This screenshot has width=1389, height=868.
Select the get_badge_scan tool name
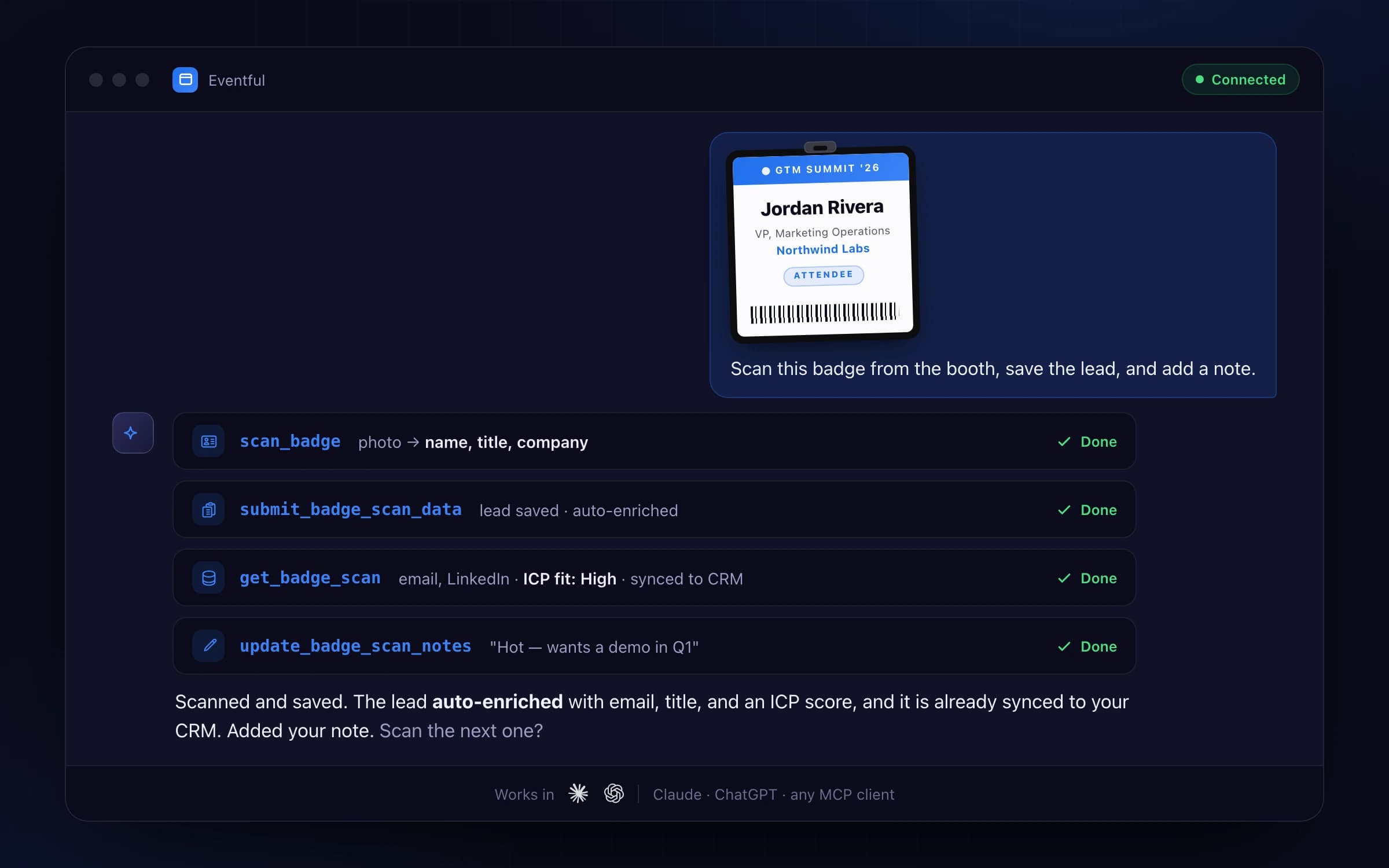click(310, 578)
